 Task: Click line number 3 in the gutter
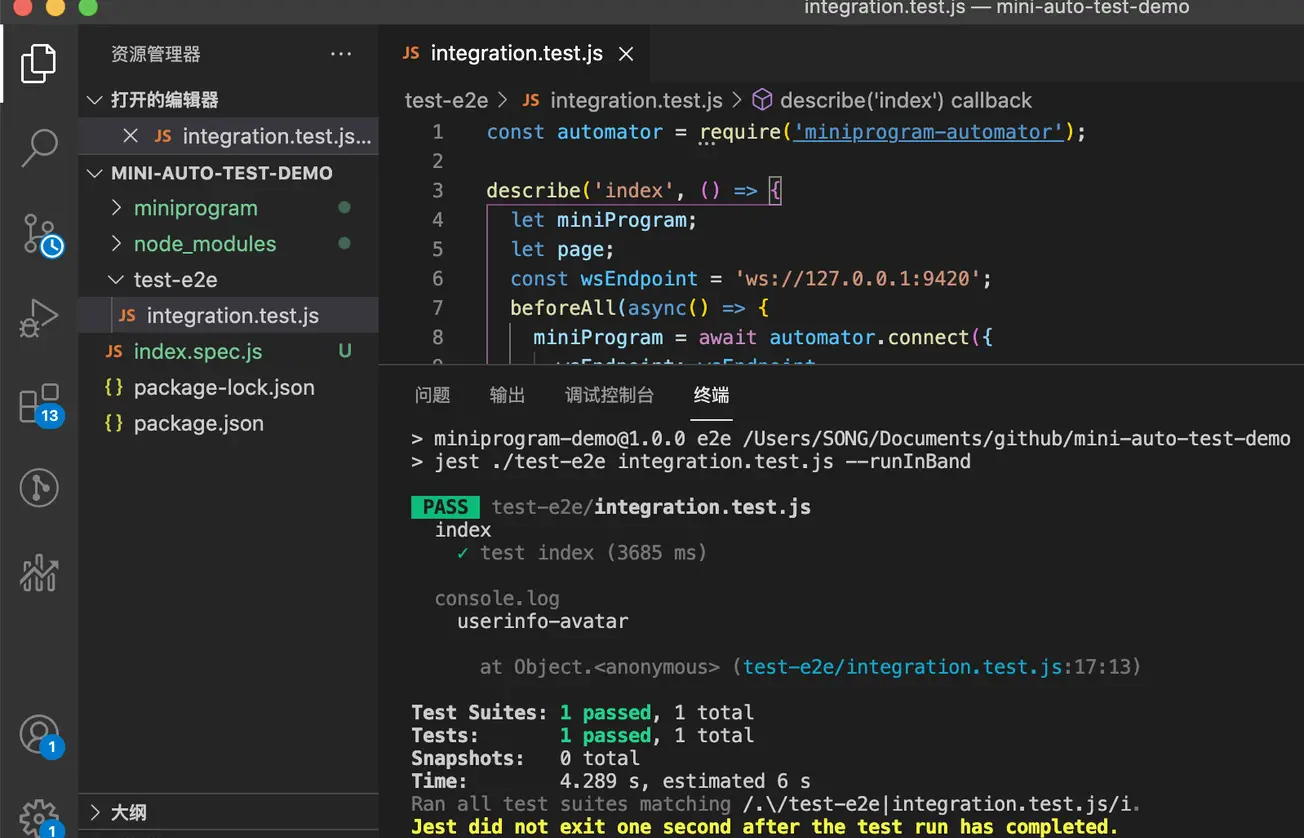tap(437, 190)
